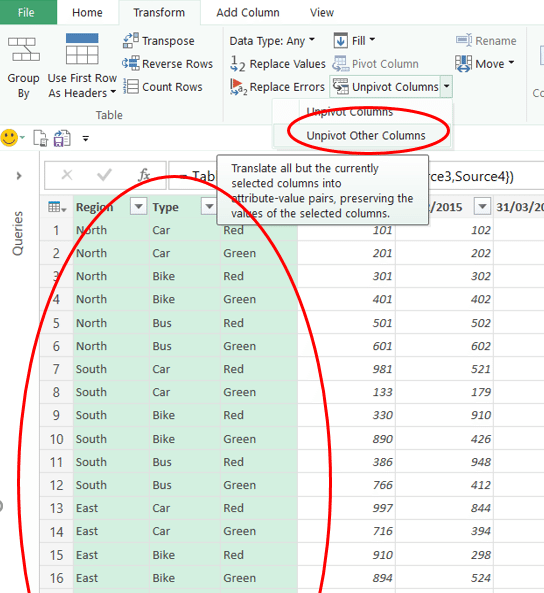The height and width of the screenshot is (593, 544).
Task: Click the formula bar checkmark icon
Action: [x=104, y=175]
